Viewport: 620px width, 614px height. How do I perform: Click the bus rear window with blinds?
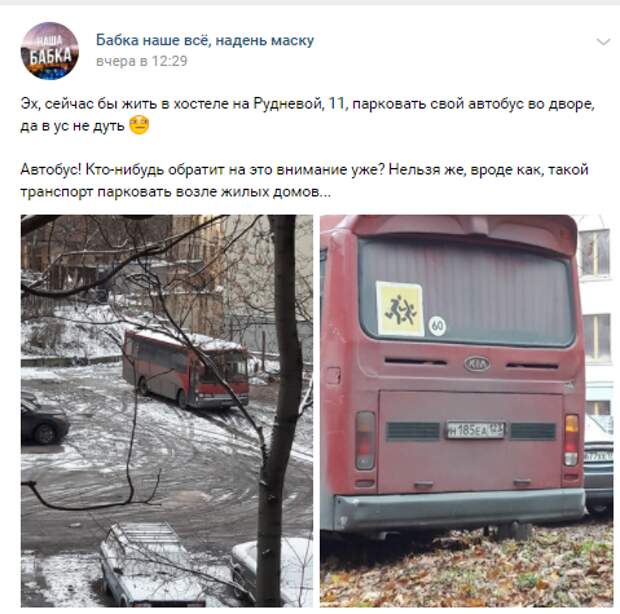coord(467,292)
